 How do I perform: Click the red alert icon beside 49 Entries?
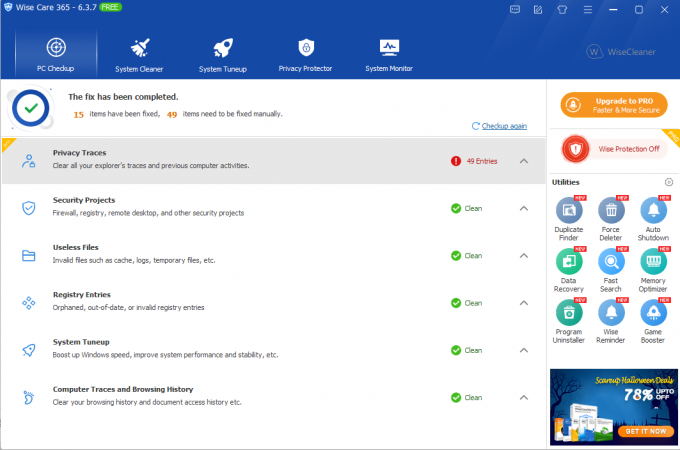456,161
